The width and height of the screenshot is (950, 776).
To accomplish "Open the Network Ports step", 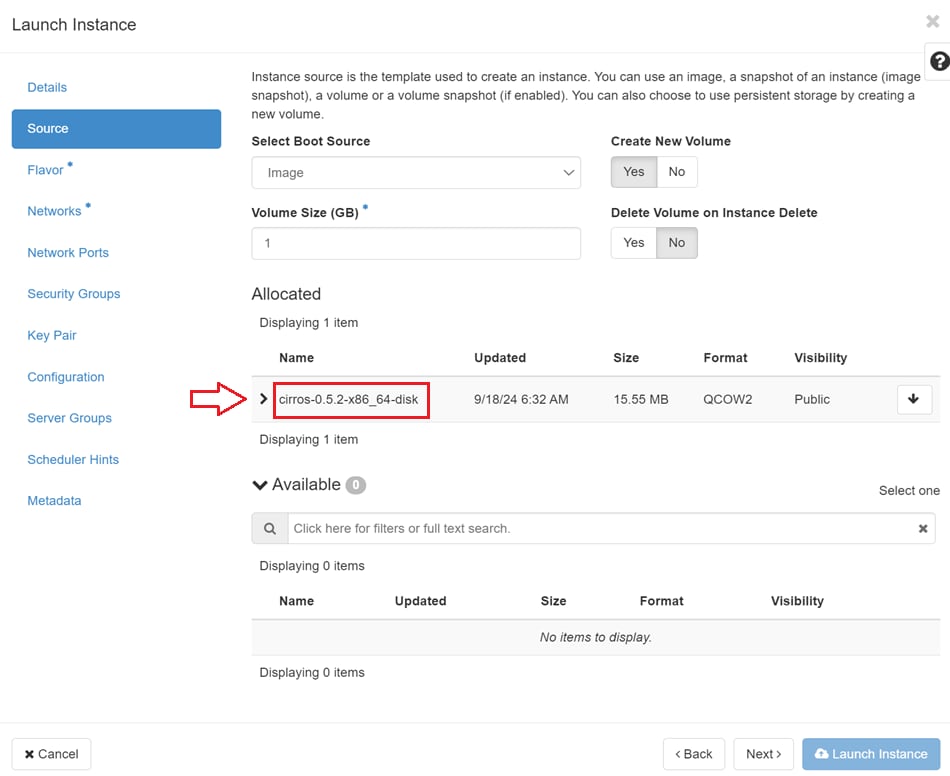I will [68, 253].
